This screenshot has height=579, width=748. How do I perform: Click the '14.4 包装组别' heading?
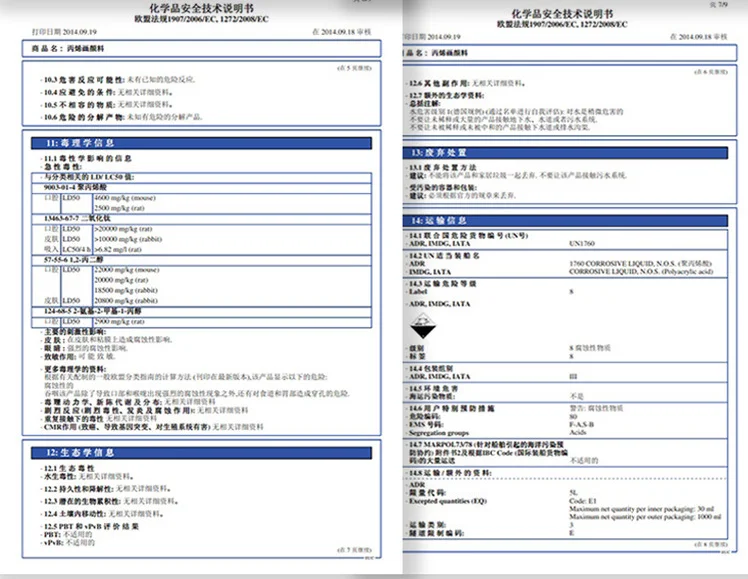pos(431,369)
